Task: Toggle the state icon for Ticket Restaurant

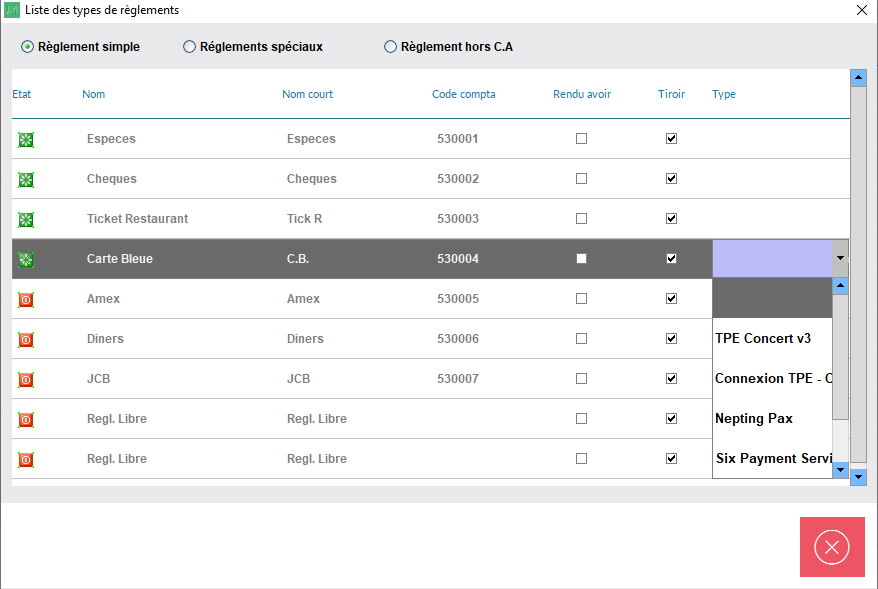Action: pos(26,219)
